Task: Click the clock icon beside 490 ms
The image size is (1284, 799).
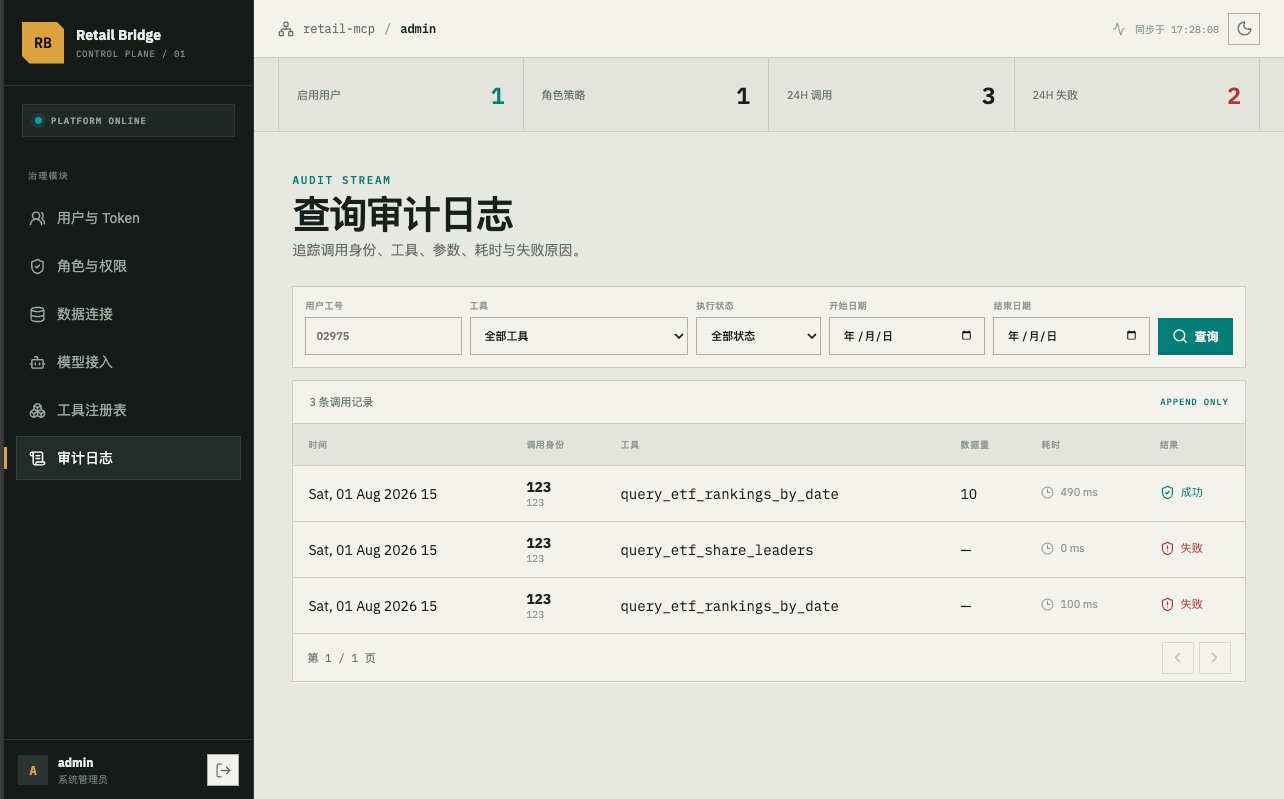Action: tap(1048, 493)
